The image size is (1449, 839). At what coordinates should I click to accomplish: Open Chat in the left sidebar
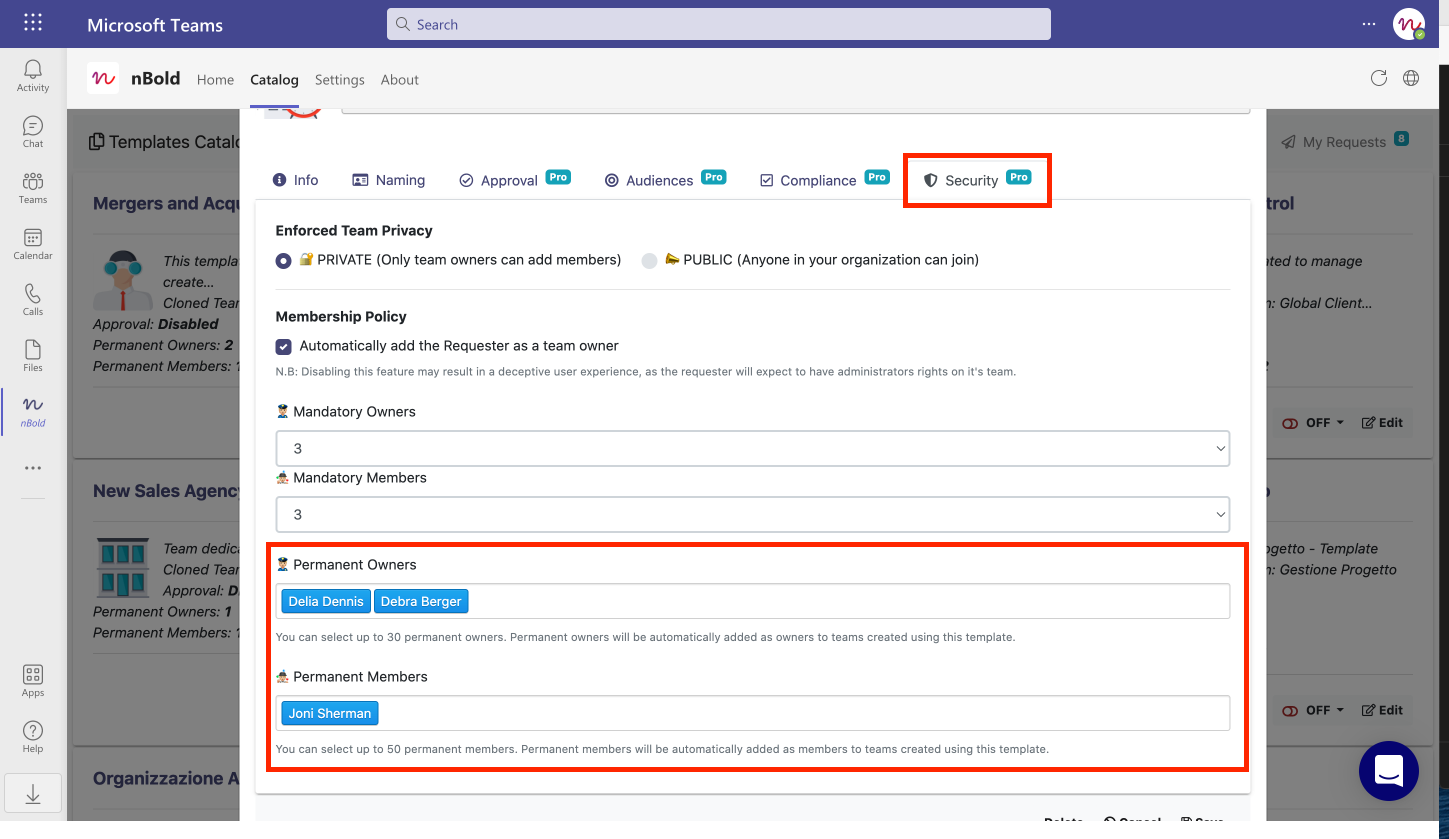(x=33, y=131)
